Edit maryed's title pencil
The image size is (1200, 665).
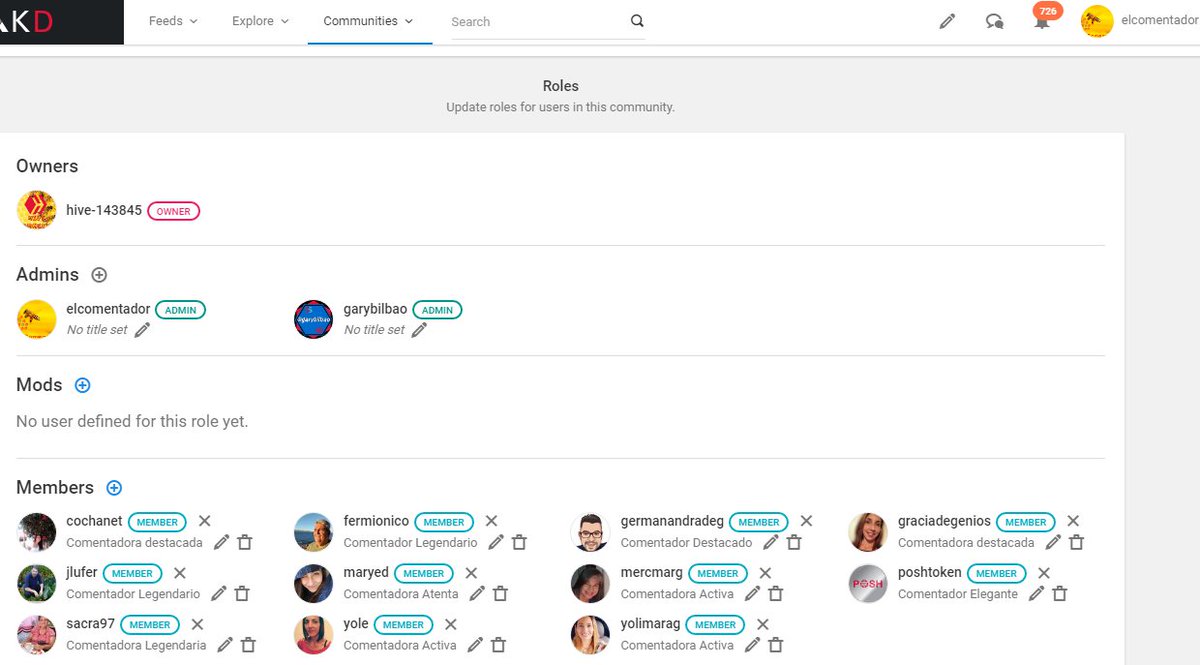[477, 593]
